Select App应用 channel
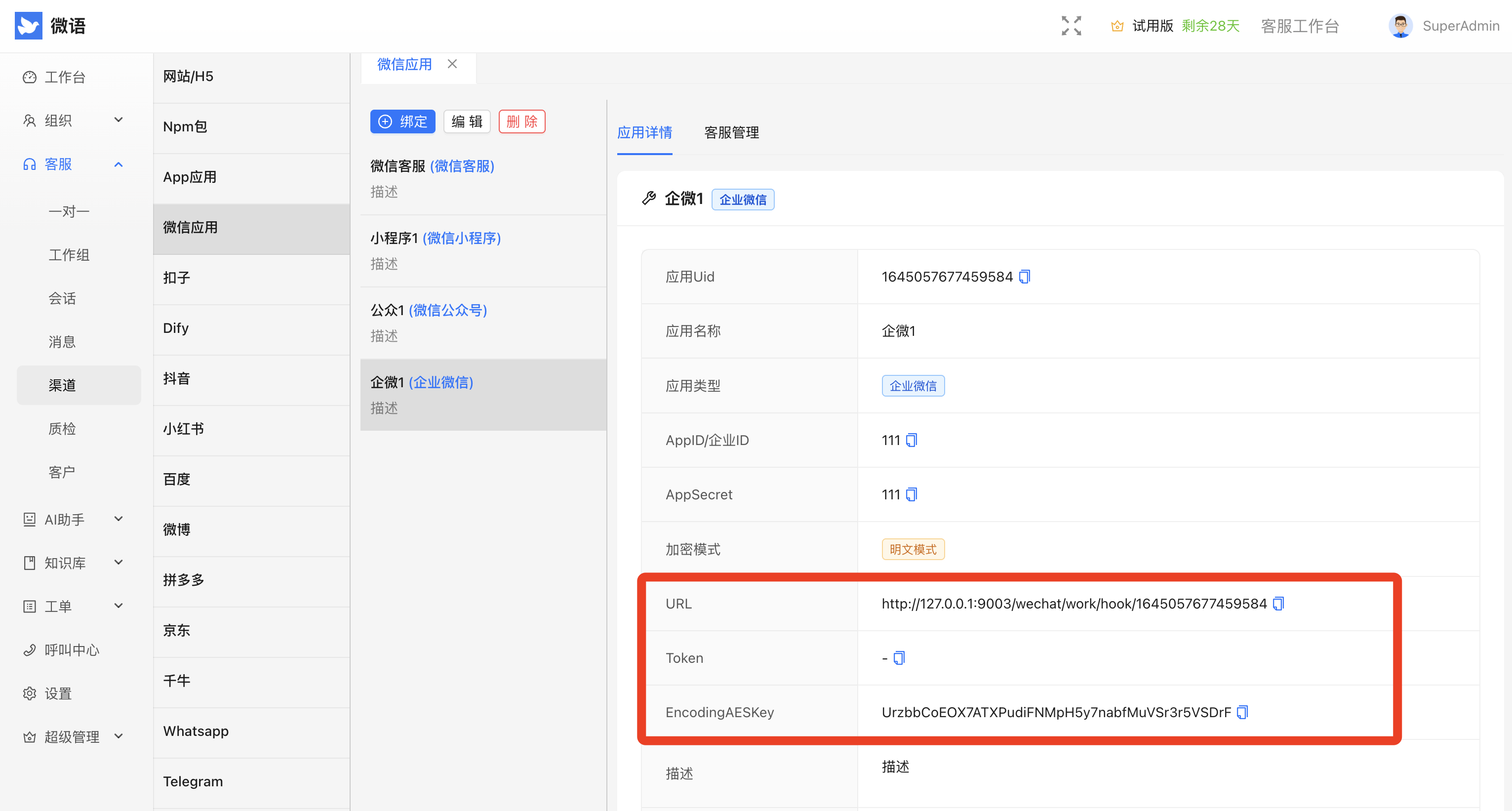1512x811 pixels. coord(251,177)
